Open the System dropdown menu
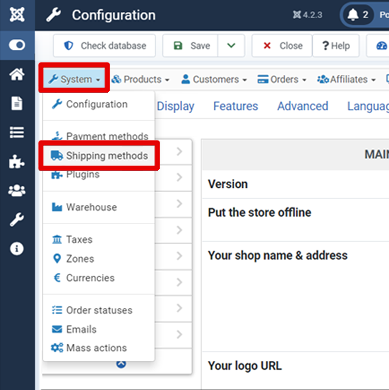The width and height of the screenshot is (389, 390). point(74,79)
